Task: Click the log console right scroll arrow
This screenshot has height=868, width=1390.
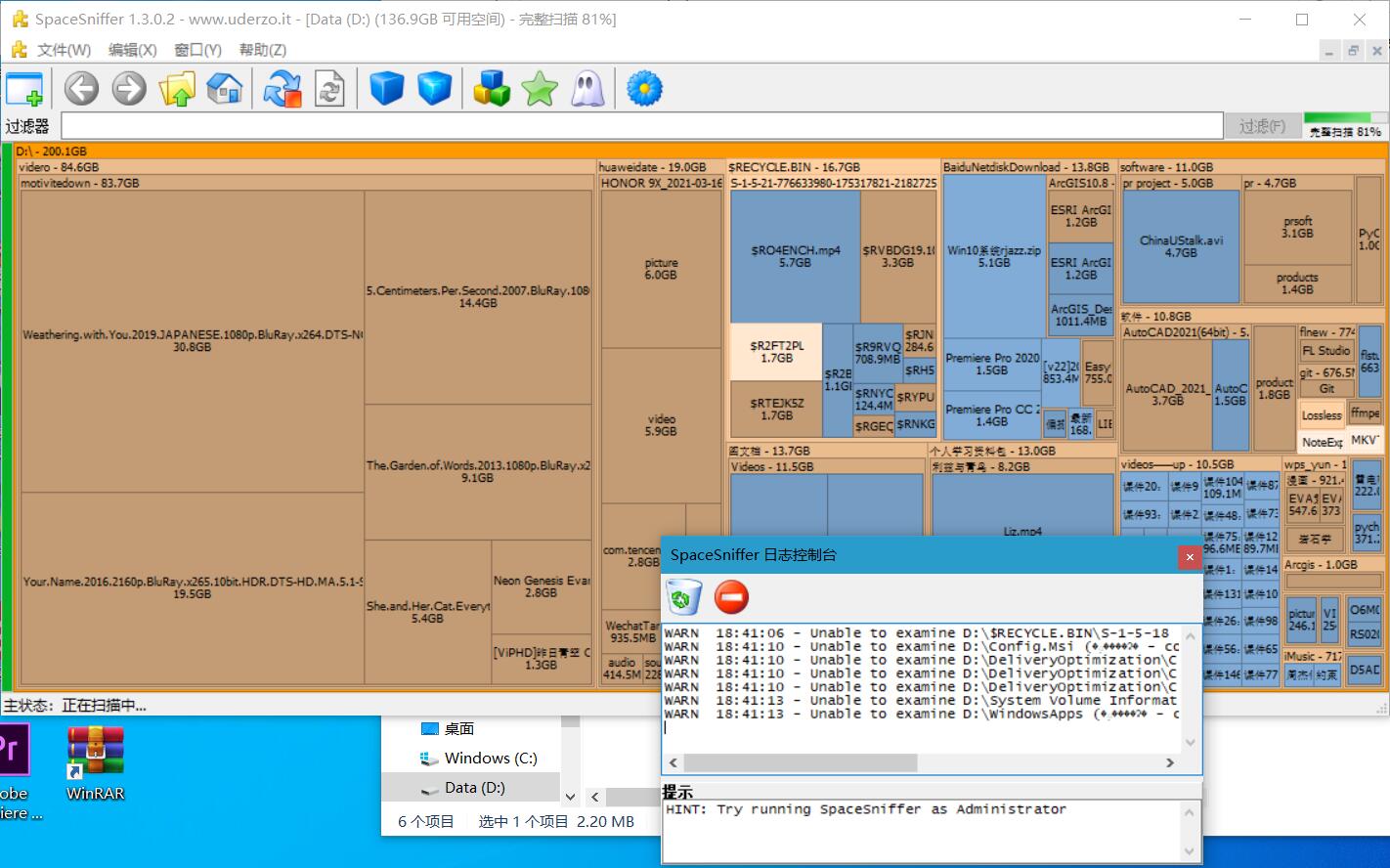Action: [x=1170, y=762]
